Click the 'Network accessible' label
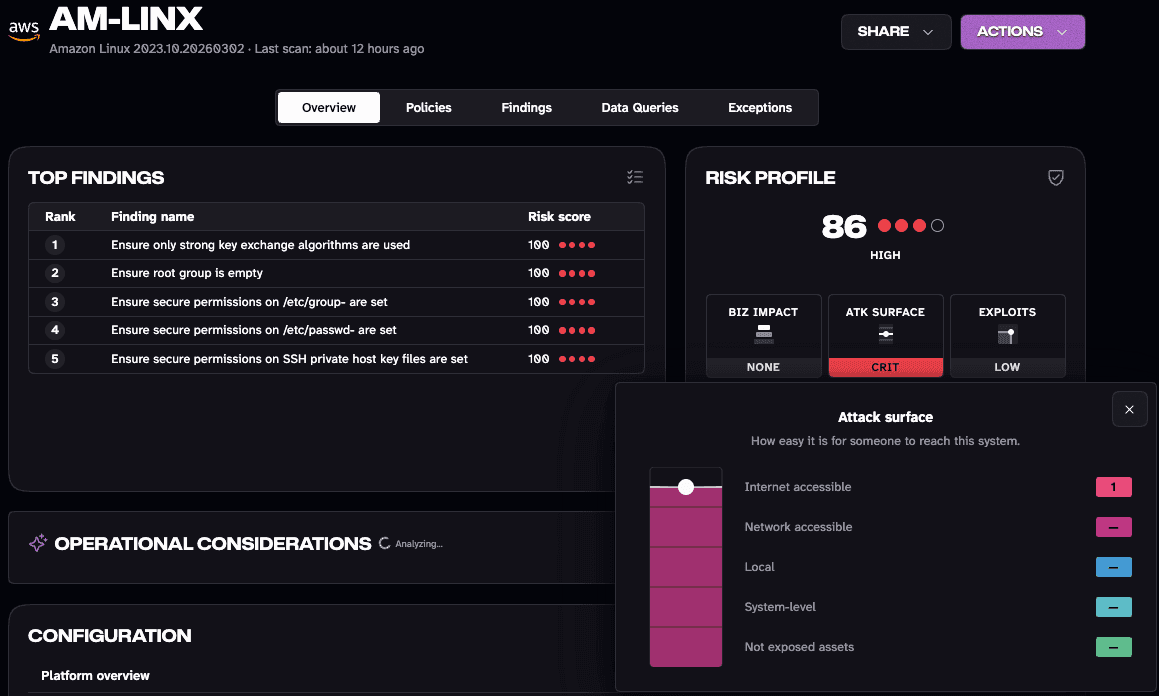The image size is (1159, 696). click(798, 527)
